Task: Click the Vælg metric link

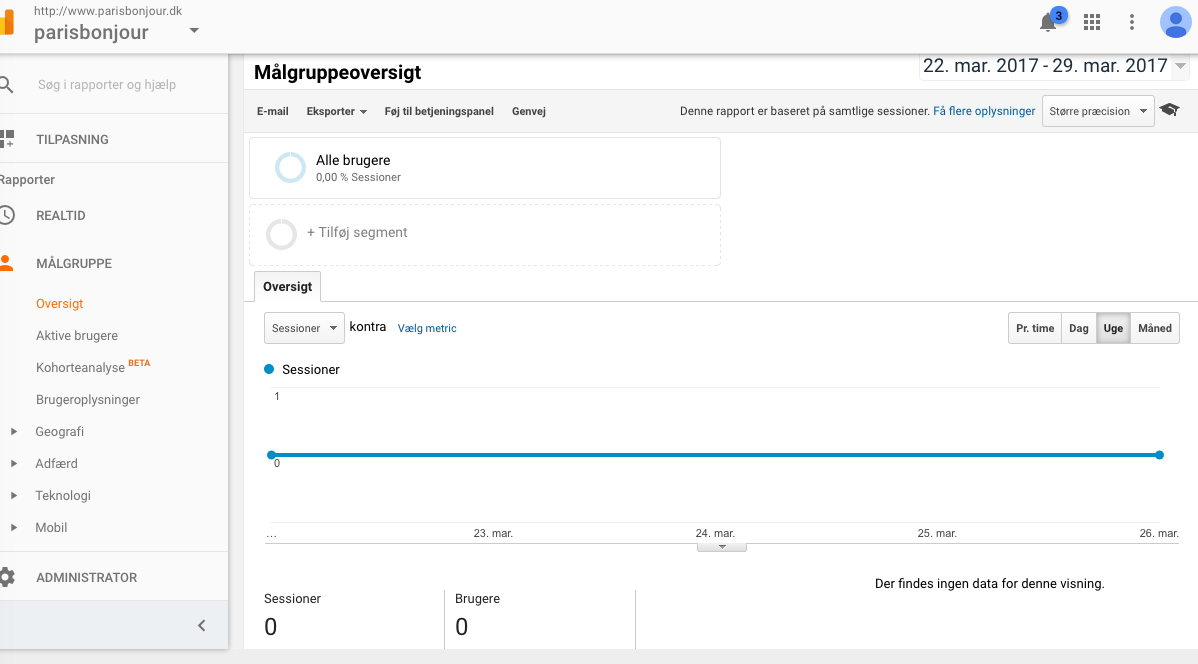Action: (427, 329)
